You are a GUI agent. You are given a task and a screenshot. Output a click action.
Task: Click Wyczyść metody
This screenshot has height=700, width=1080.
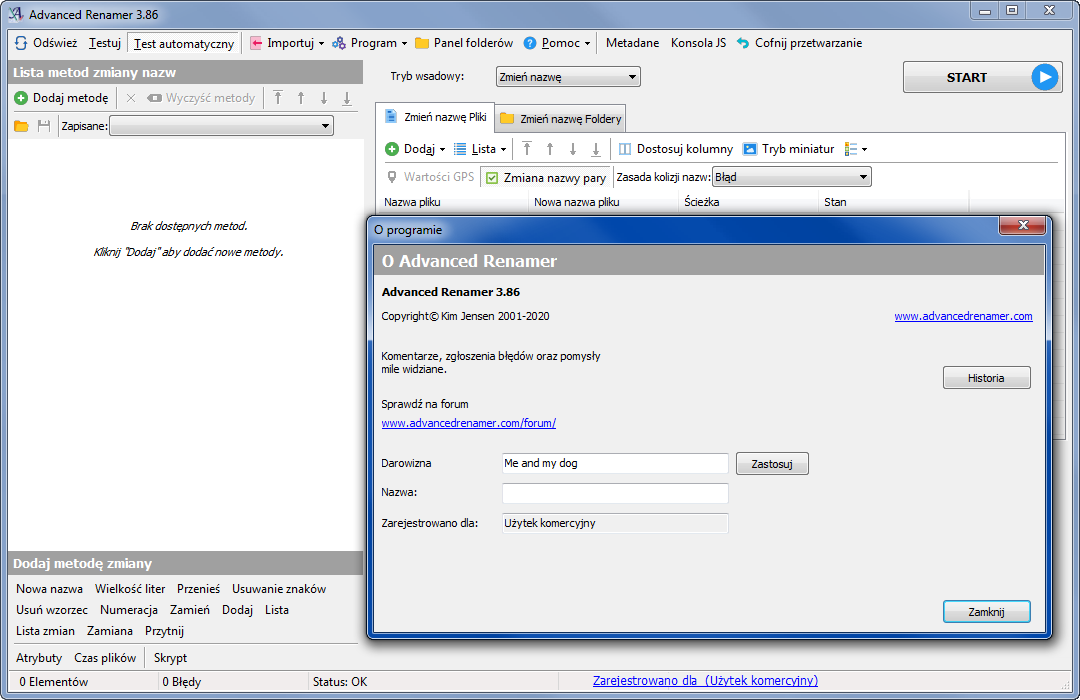point(200,98)
